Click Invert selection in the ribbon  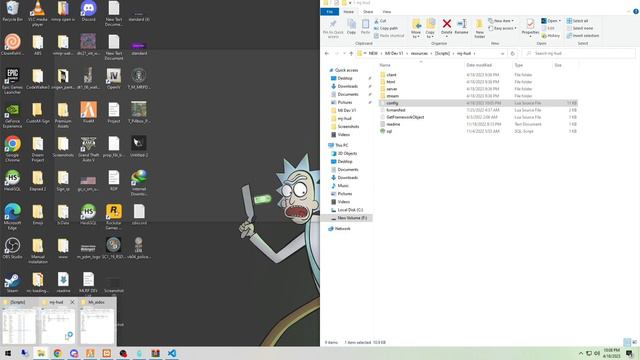583,36
